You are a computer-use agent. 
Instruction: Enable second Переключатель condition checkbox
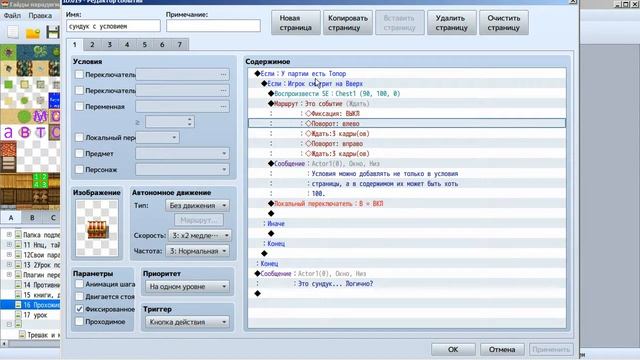[x=79, y=90]
